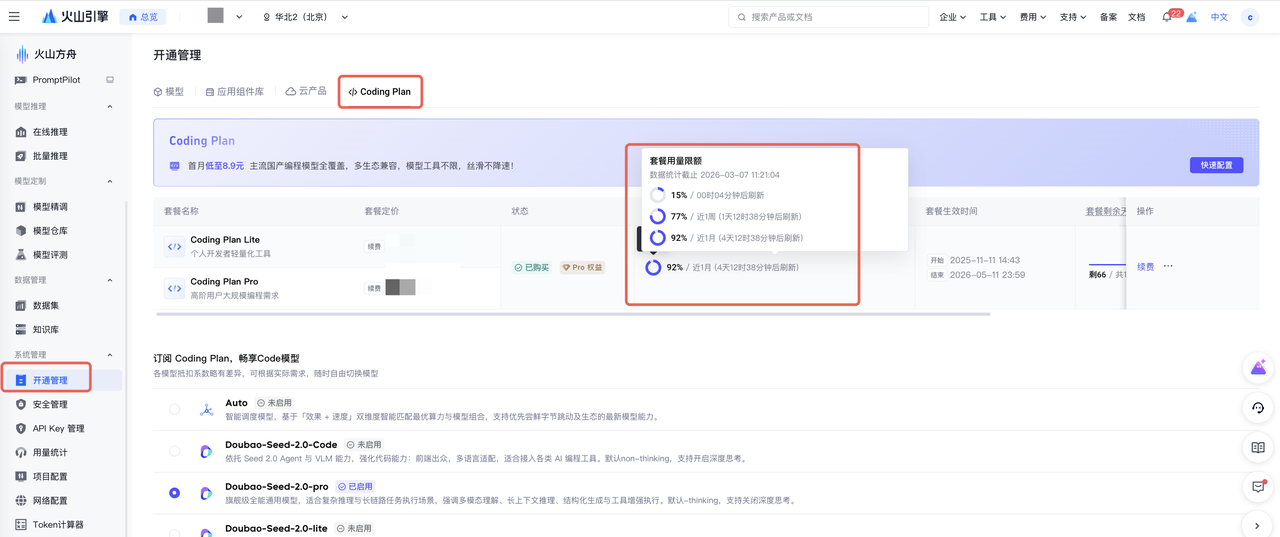Click the floating right arrow button

point(1258,525)
